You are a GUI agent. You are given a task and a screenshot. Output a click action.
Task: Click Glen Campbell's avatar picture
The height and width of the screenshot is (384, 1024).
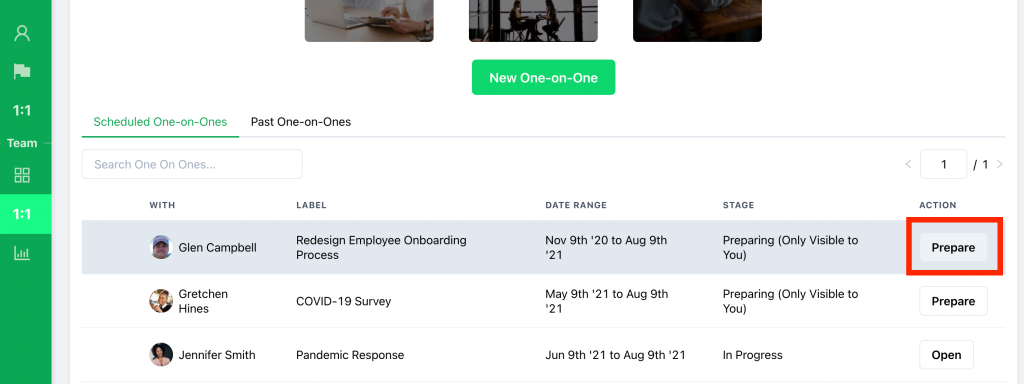tap(161, 248)
